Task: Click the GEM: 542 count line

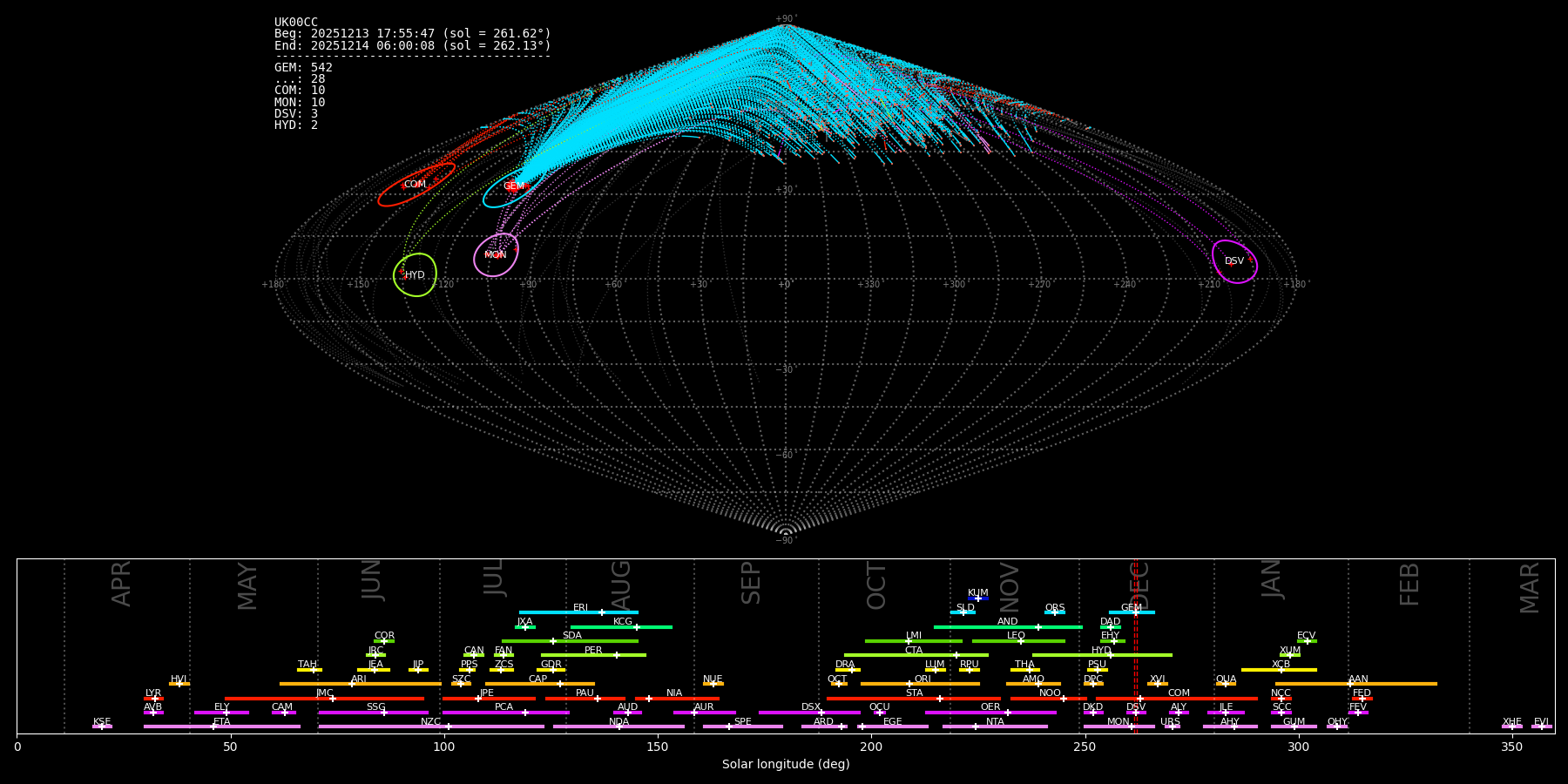Action: [x=303, y=68]
